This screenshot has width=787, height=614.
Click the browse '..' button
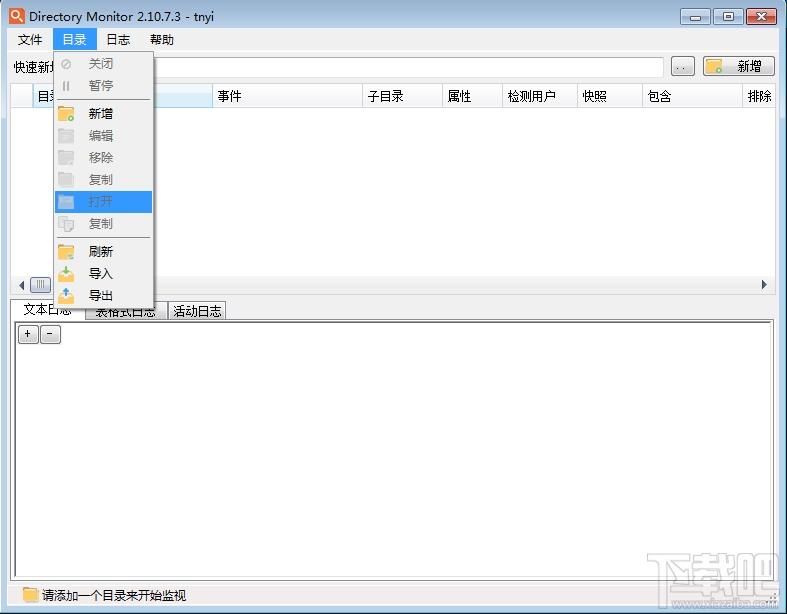(683, 66)
